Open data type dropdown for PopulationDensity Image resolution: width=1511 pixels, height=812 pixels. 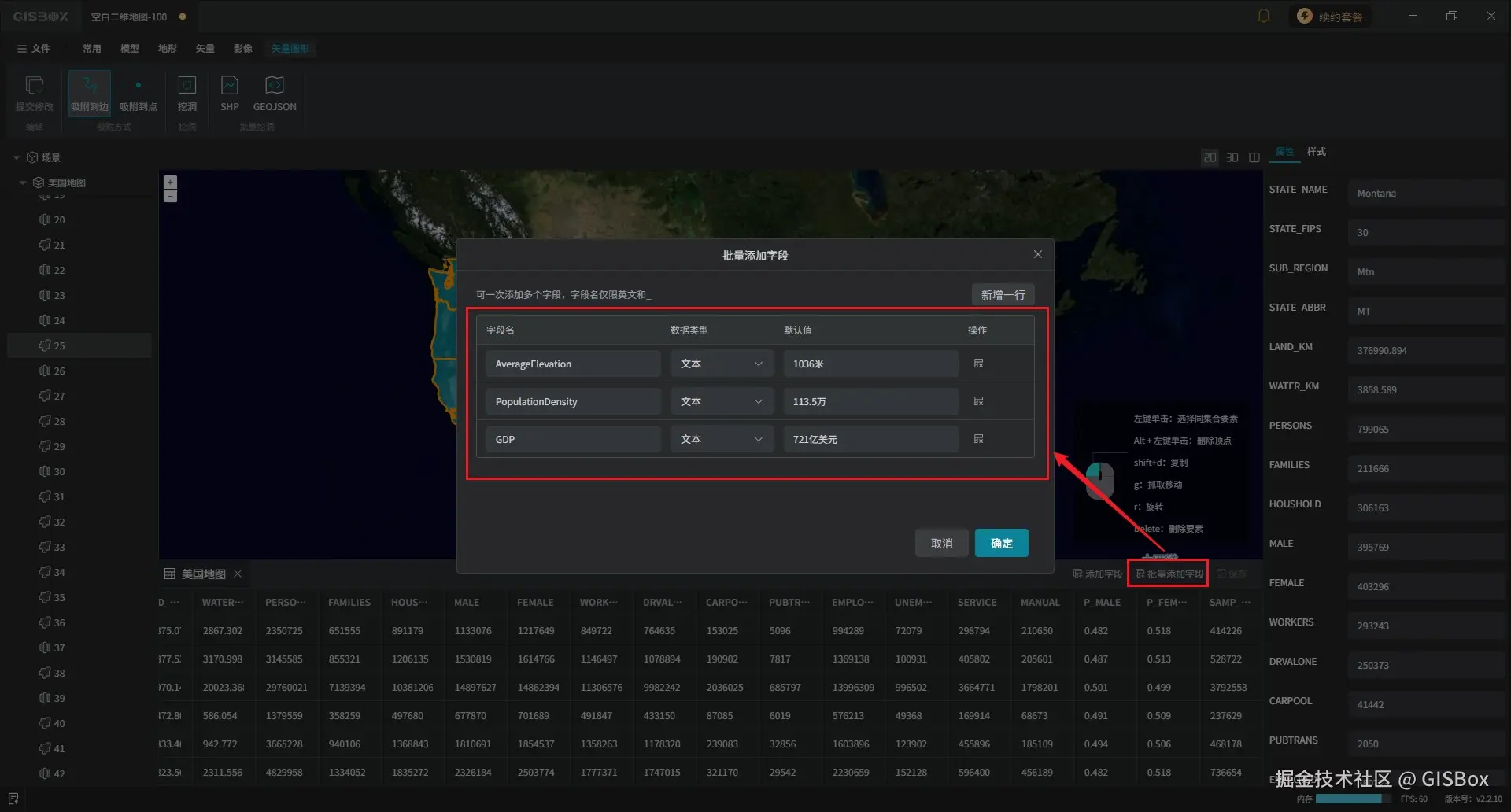tap(721, 401)
